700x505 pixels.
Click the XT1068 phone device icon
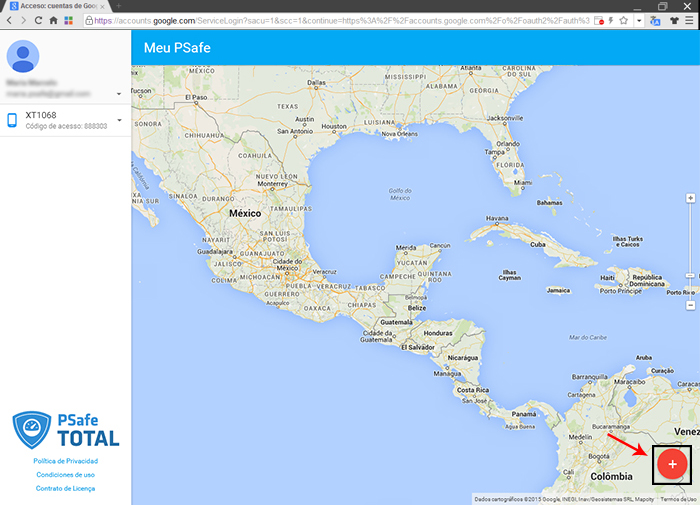tap(13, 121)
